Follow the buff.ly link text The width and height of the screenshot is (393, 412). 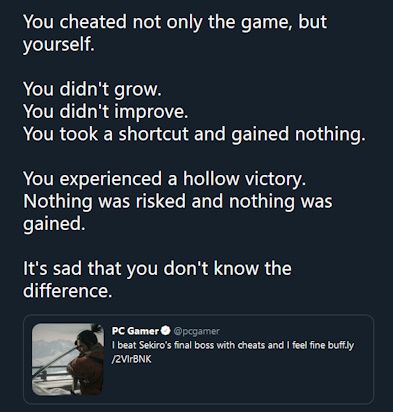pos(341,345)
